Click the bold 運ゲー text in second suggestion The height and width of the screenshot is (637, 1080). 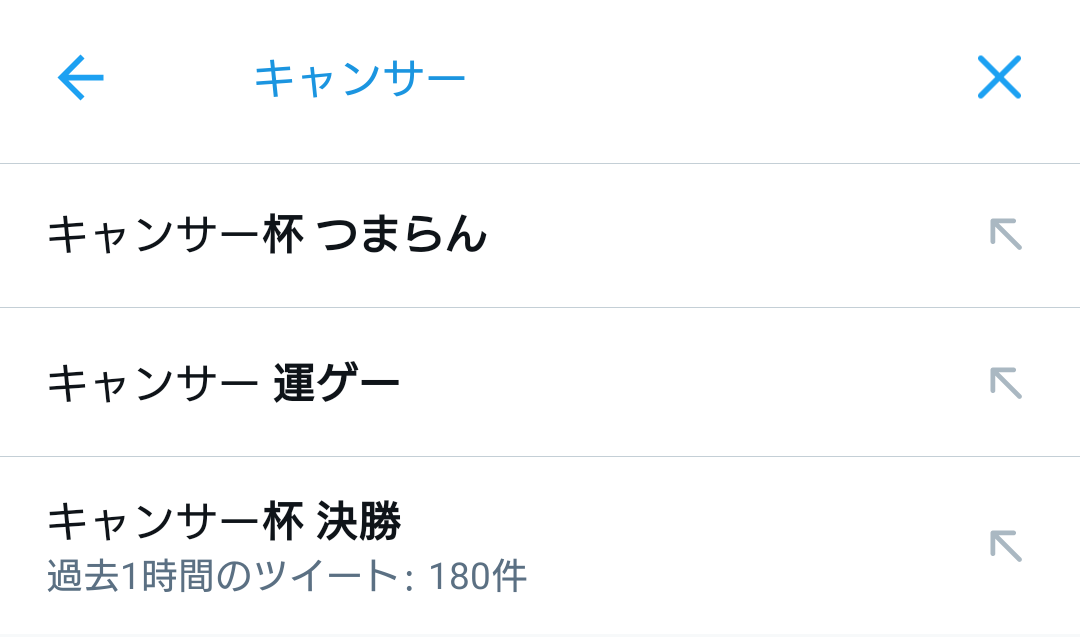tap(337, 383)
